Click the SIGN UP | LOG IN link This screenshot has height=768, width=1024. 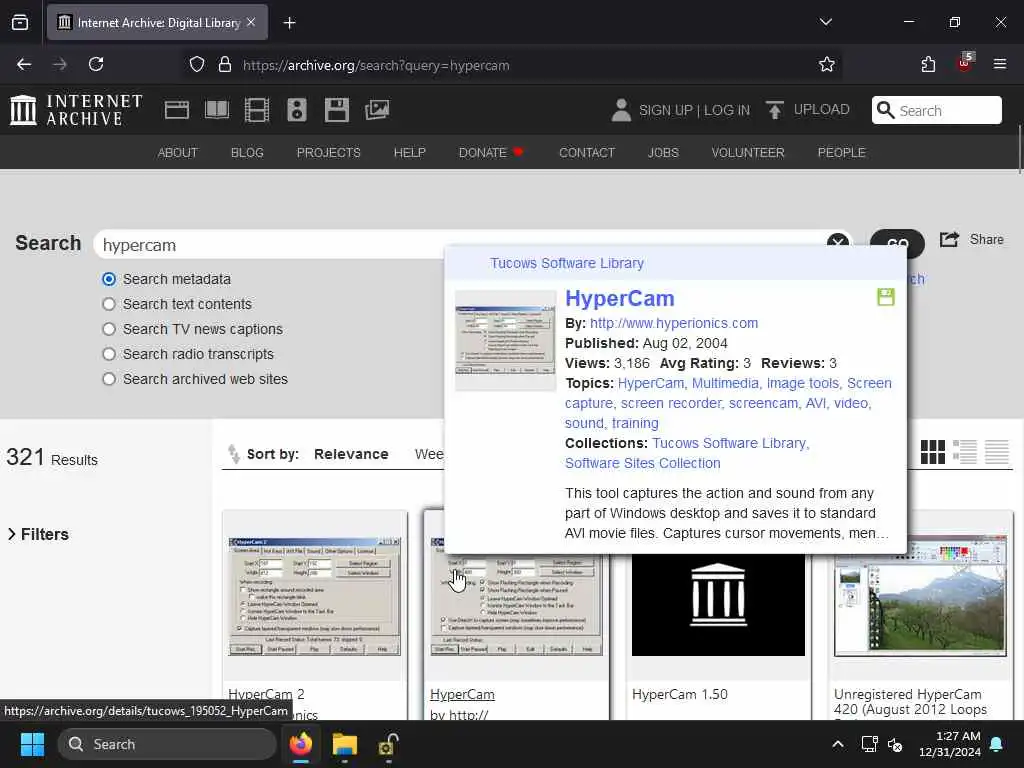694,110
